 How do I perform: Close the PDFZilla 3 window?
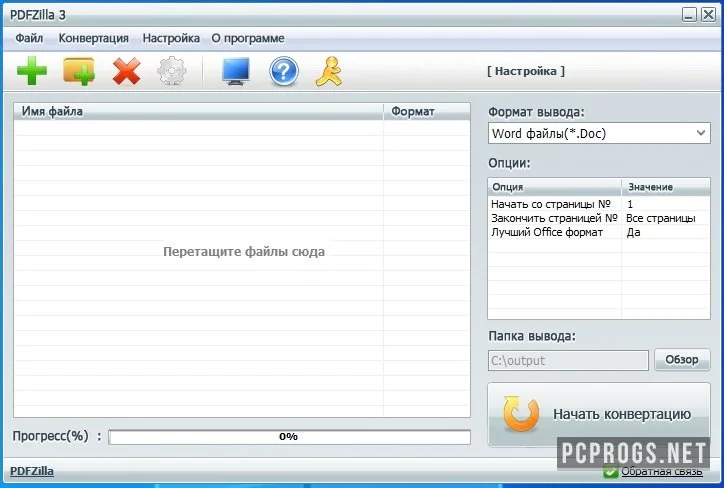(x=708, y=15)
